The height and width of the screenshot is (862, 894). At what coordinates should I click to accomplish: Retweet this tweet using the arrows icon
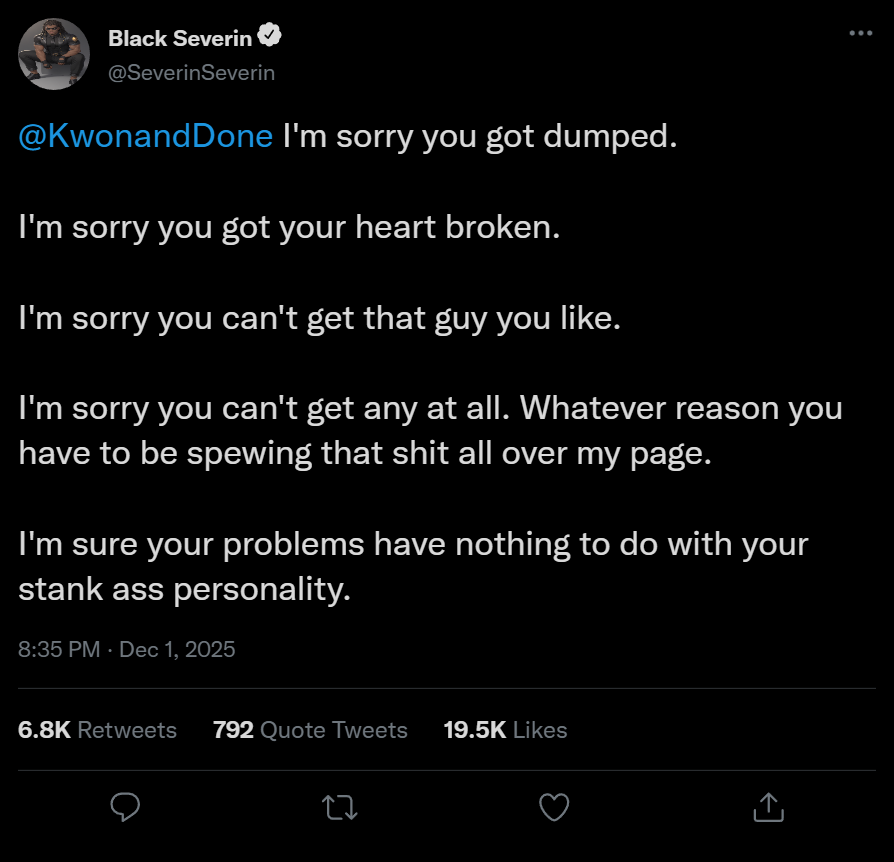point(339,806)
